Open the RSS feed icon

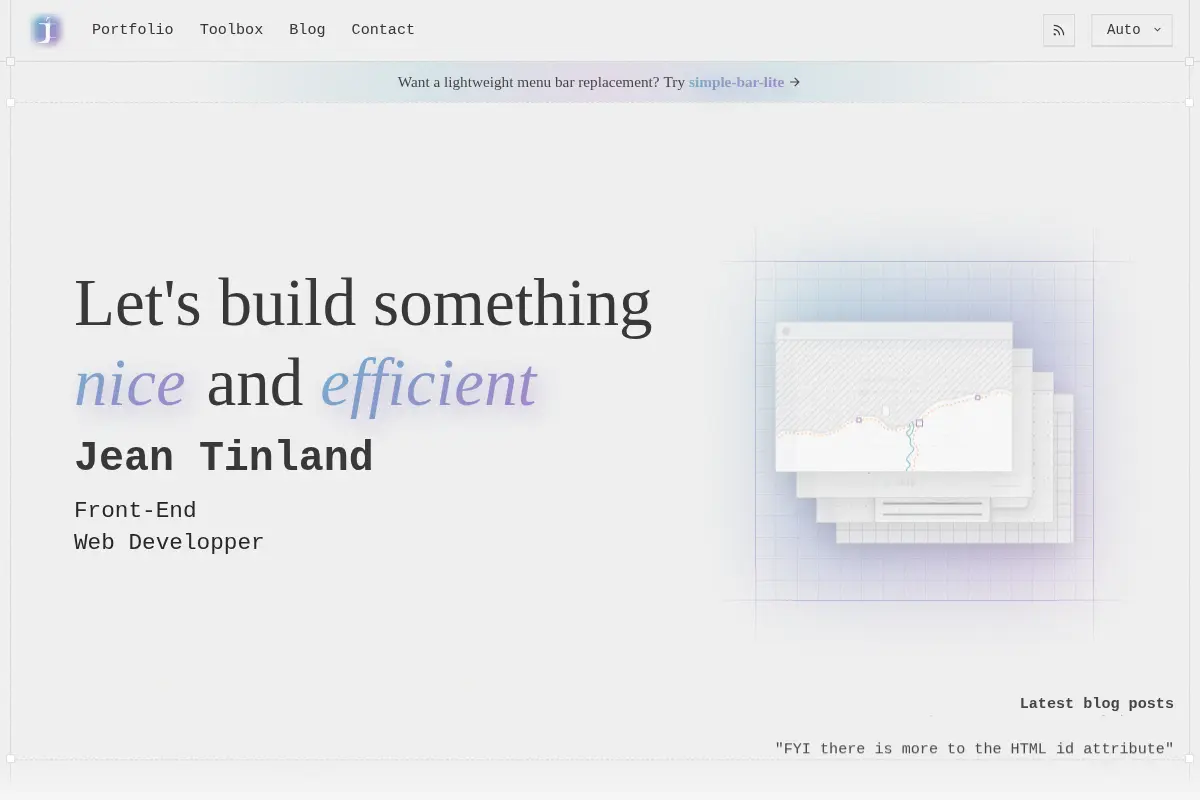(x=1059, y=30)
